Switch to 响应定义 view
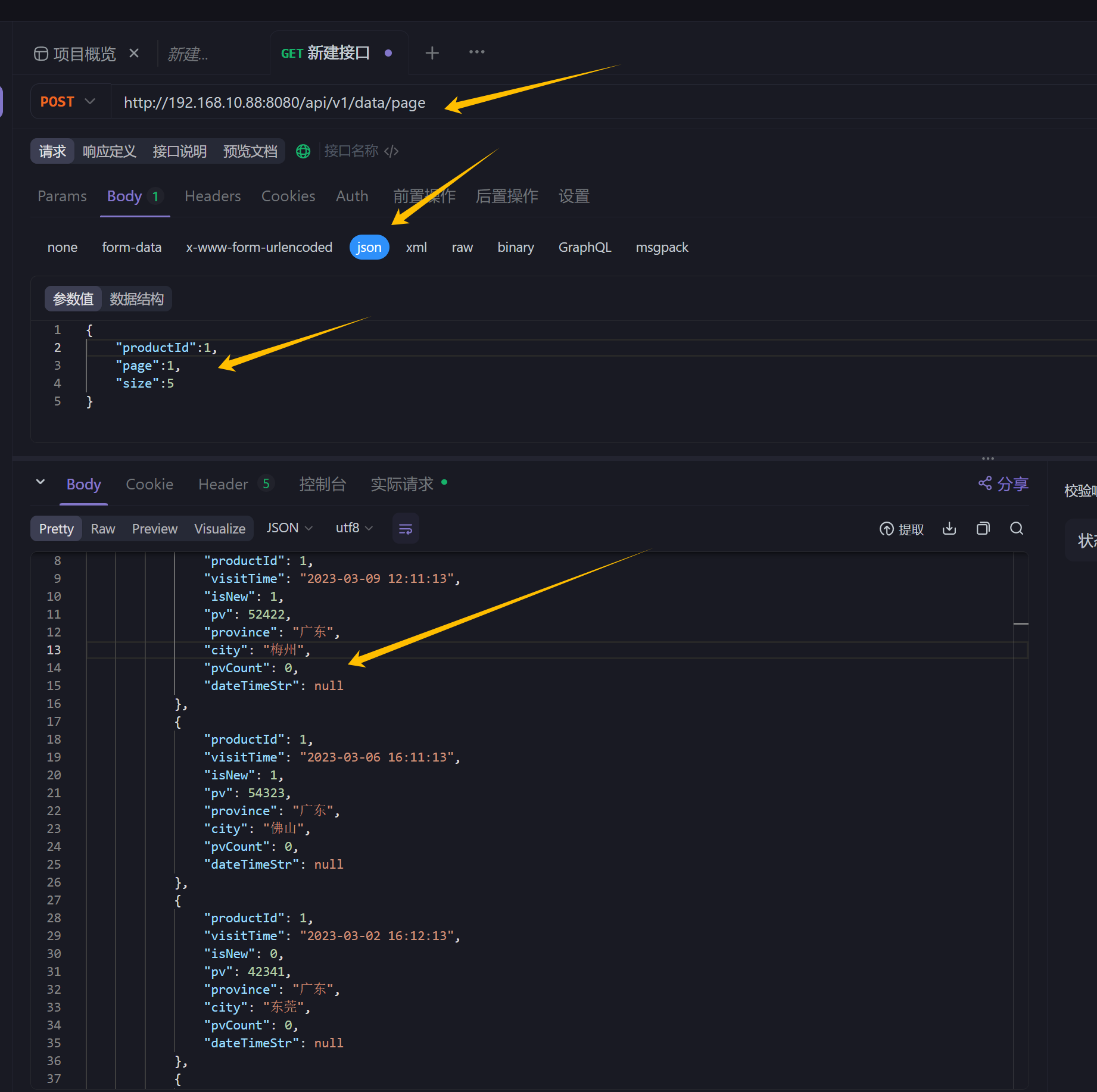The height and width of the screenshot is (1092, 1097). pos(110,151)
